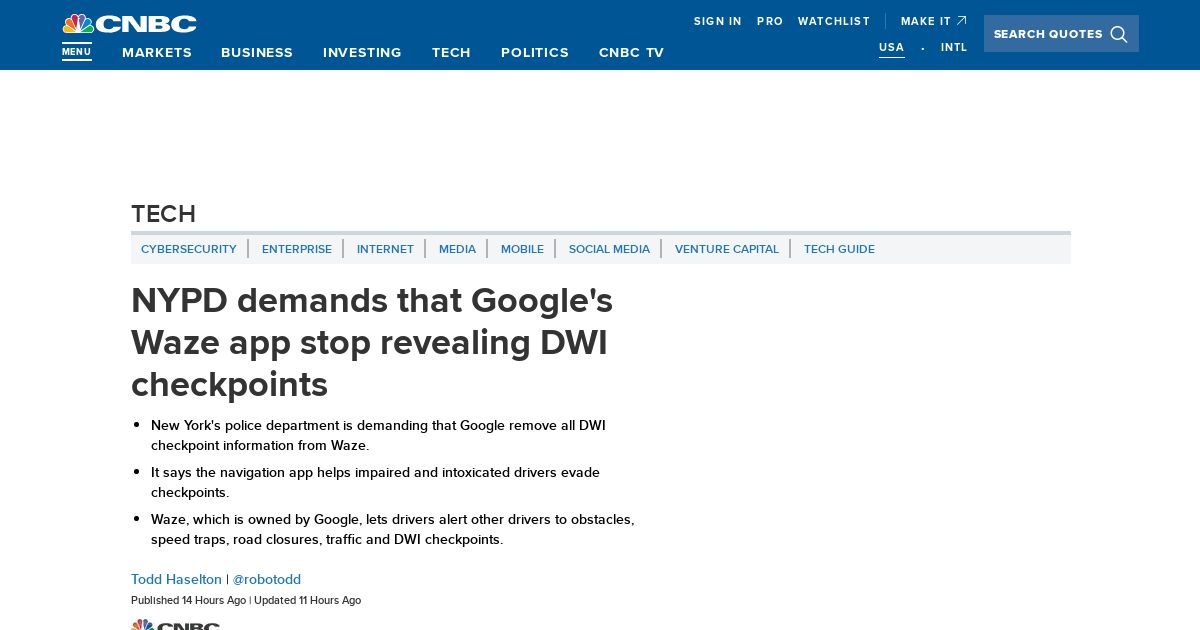Click the search magnifier icon
The height and width of the screenshot is (630, 1200).
[1119, 34]
